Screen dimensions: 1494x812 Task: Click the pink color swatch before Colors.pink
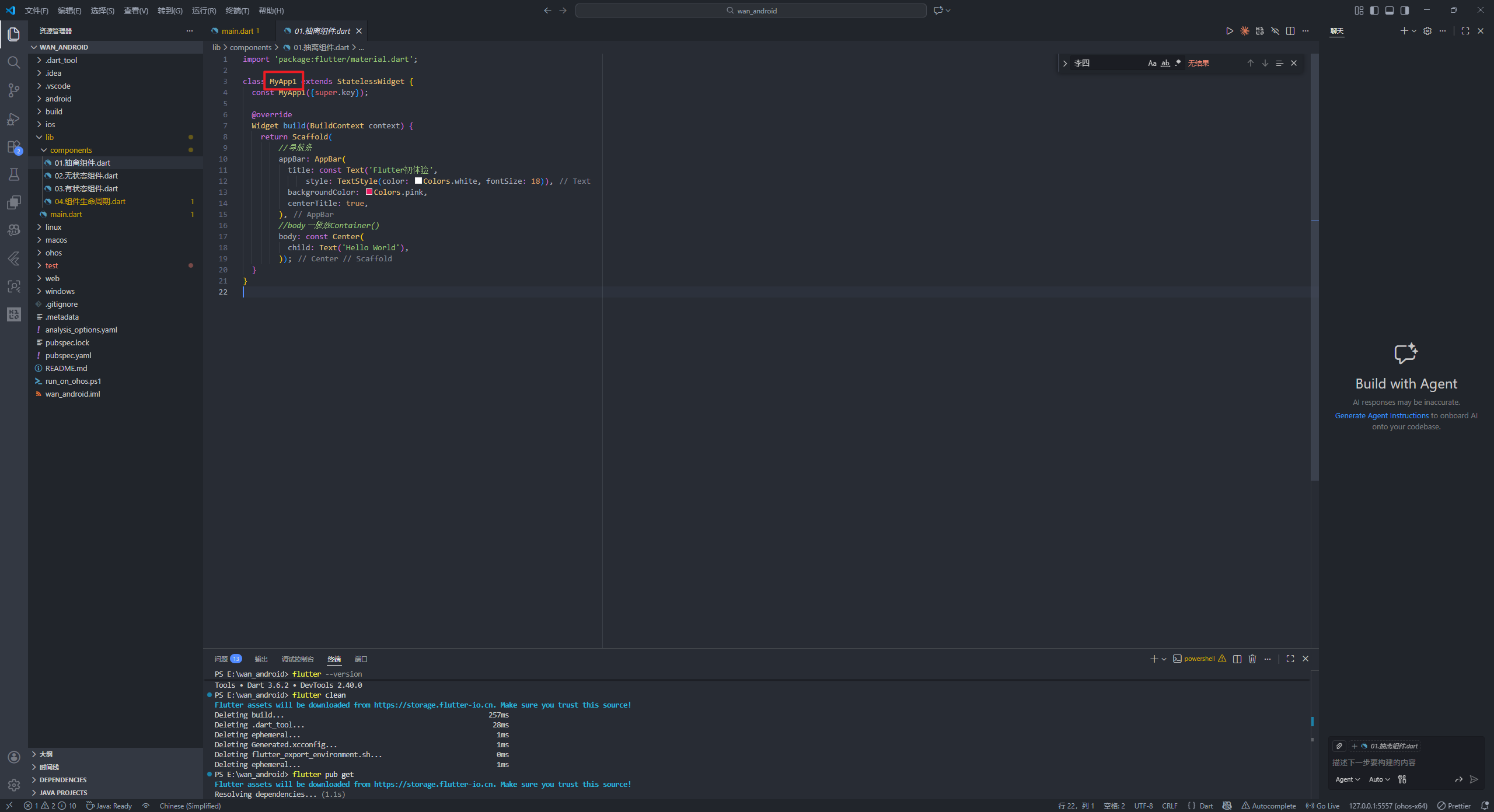point(369,192)
